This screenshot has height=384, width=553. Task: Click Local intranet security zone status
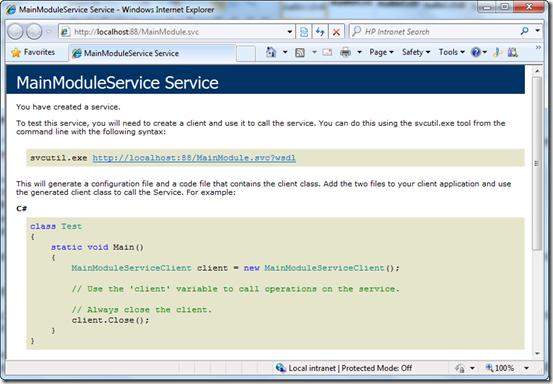pyautogui.click(x=344, y=368)
